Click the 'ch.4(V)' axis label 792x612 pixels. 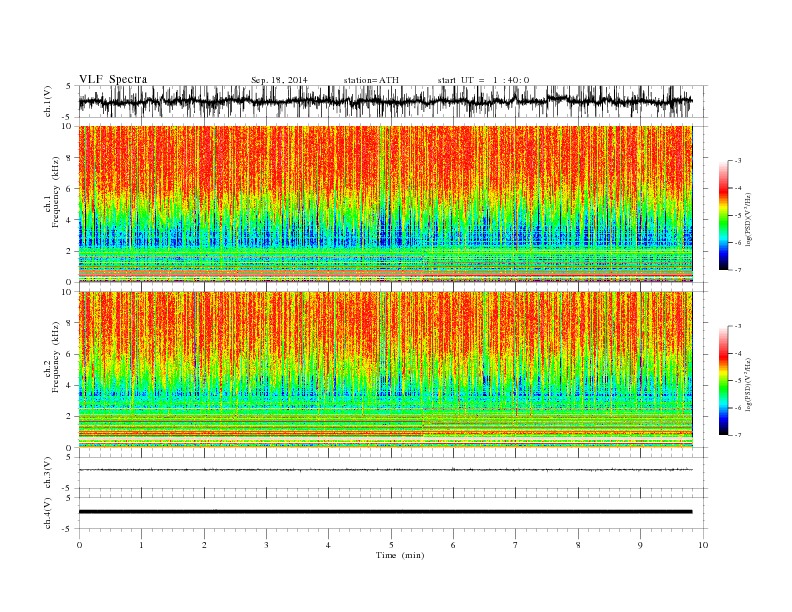point(48,513)
